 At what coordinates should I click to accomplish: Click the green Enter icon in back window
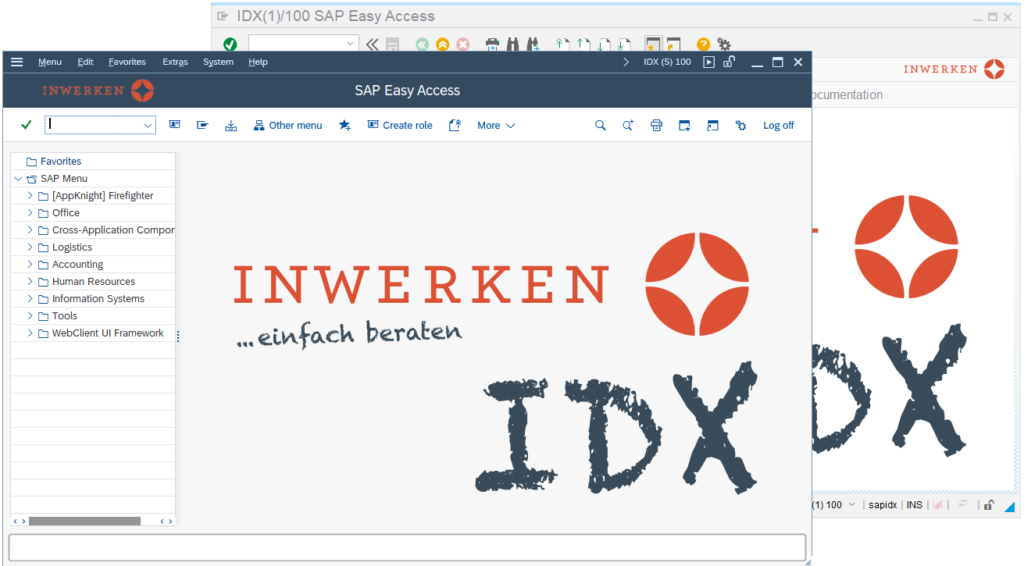click(x=230, y=44)
